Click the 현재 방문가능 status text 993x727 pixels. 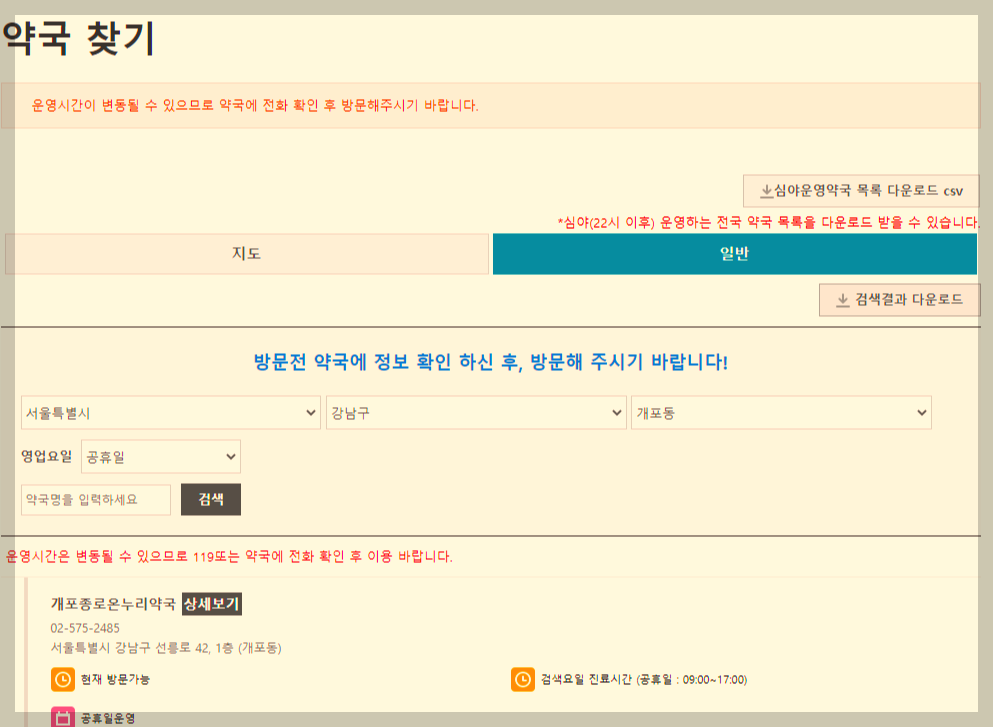coord(115,680)
